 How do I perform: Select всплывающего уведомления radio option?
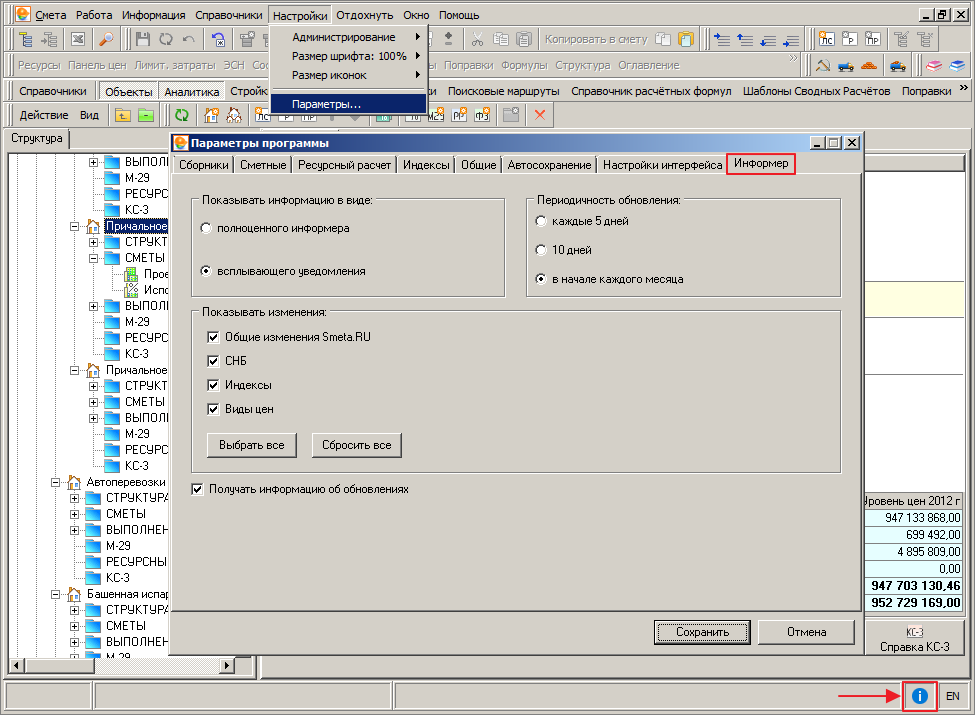tap(206, 271)
